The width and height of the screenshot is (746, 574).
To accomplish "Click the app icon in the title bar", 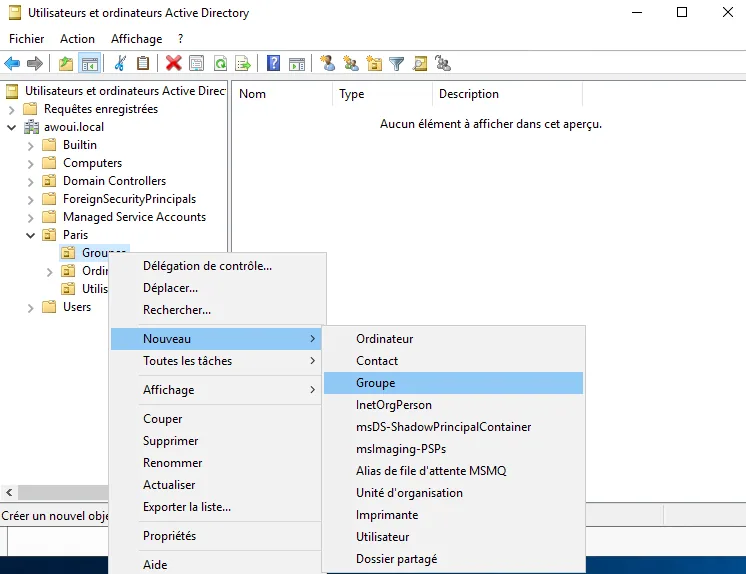I will [15, 13].
